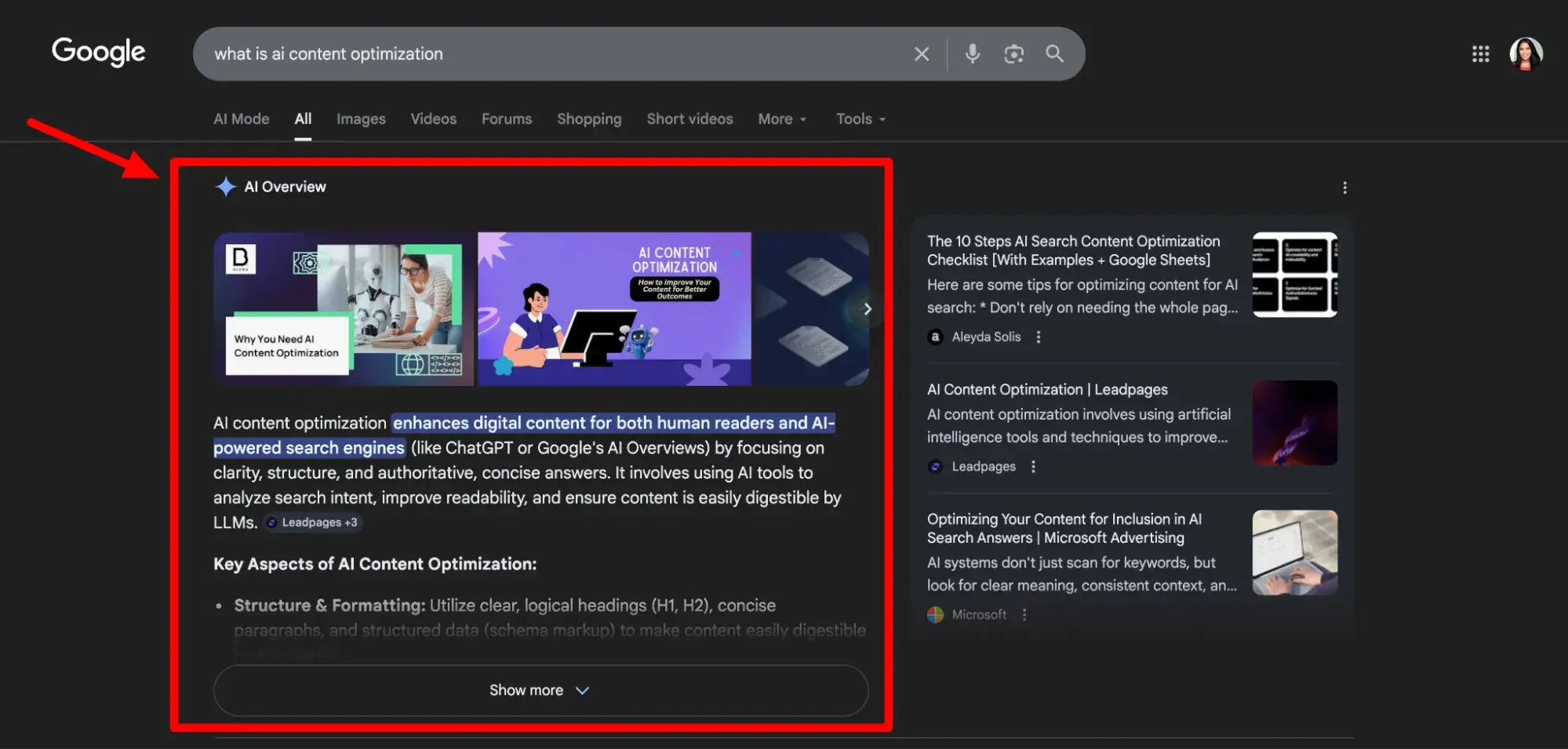Expand the Show more section
The image size is (1568, 749).
point(539,690)
